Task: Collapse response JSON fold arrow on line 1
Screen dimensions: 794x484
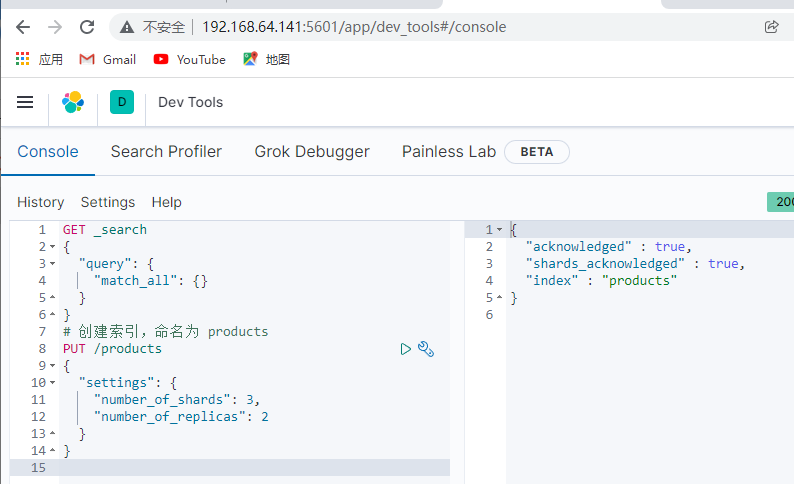Action: tap(500, 230)
